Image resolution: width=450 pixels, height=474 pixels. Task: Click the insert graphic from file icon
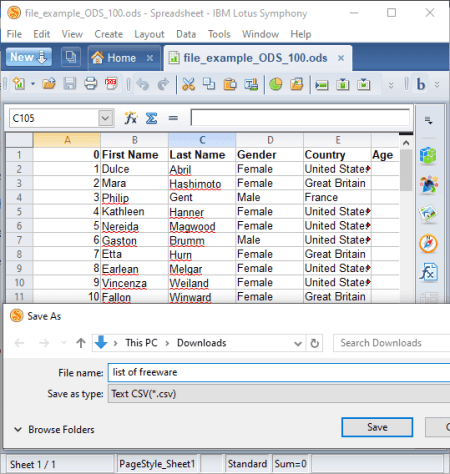point(297,84)
